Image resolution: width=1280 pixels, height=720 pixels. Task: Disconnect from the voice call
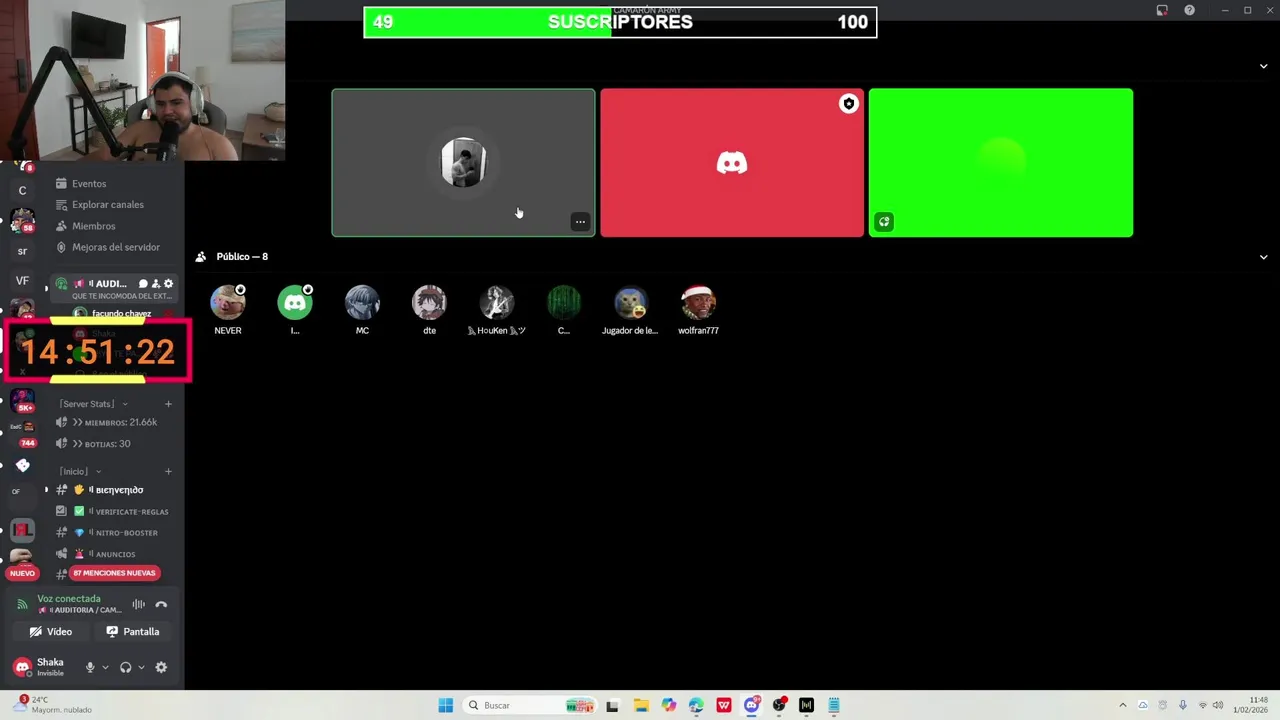tap(161, 604)
